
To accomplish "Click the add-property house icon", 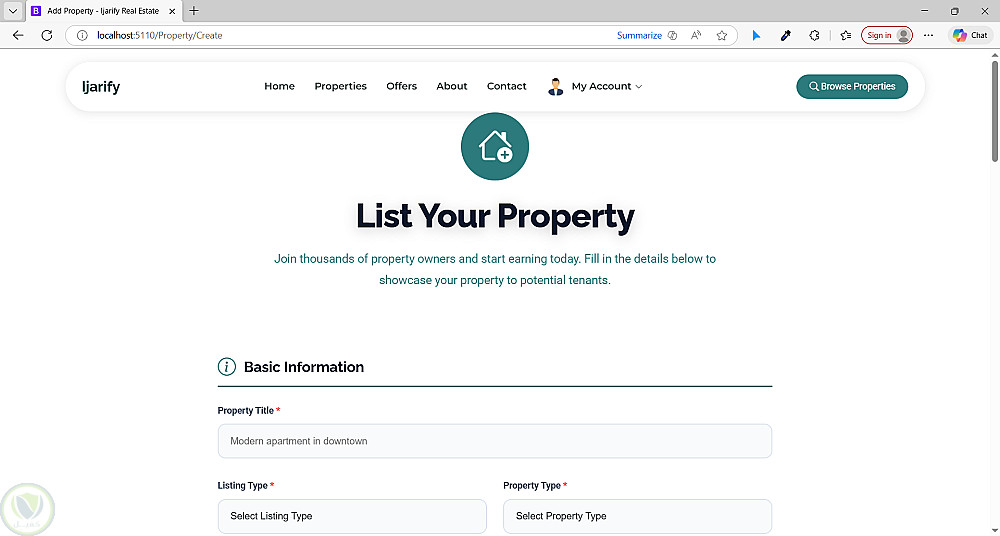I will click(494, 147).
